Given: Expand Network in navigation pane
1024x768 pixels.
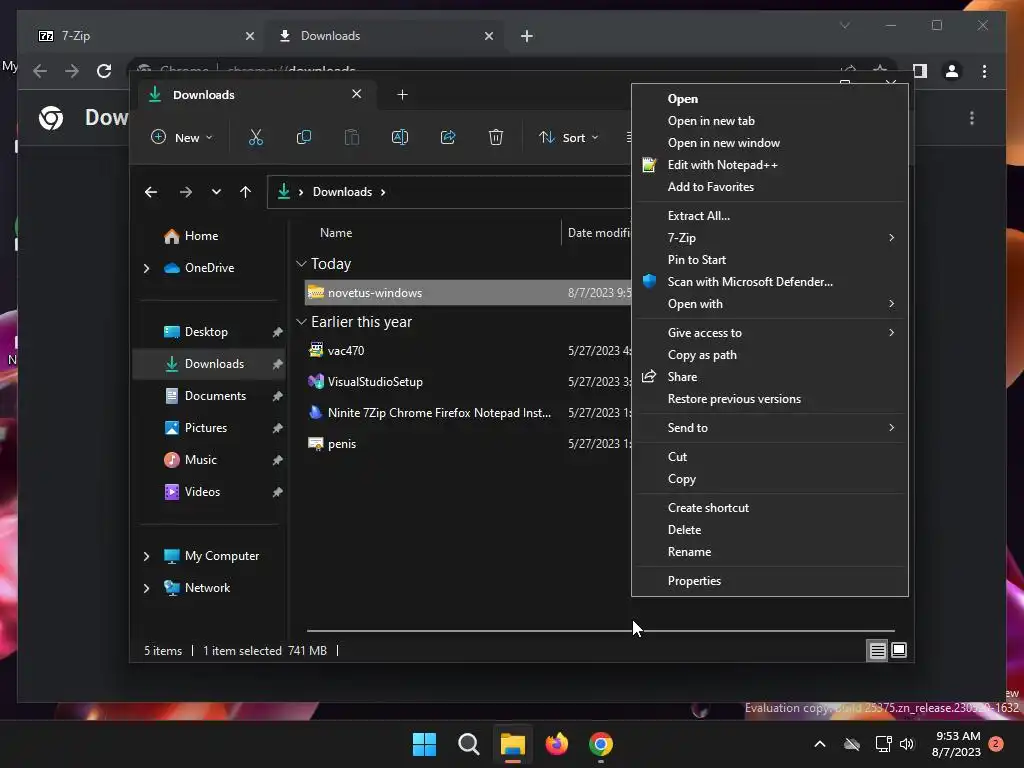Looking at the screenshot, I should 146,588.
